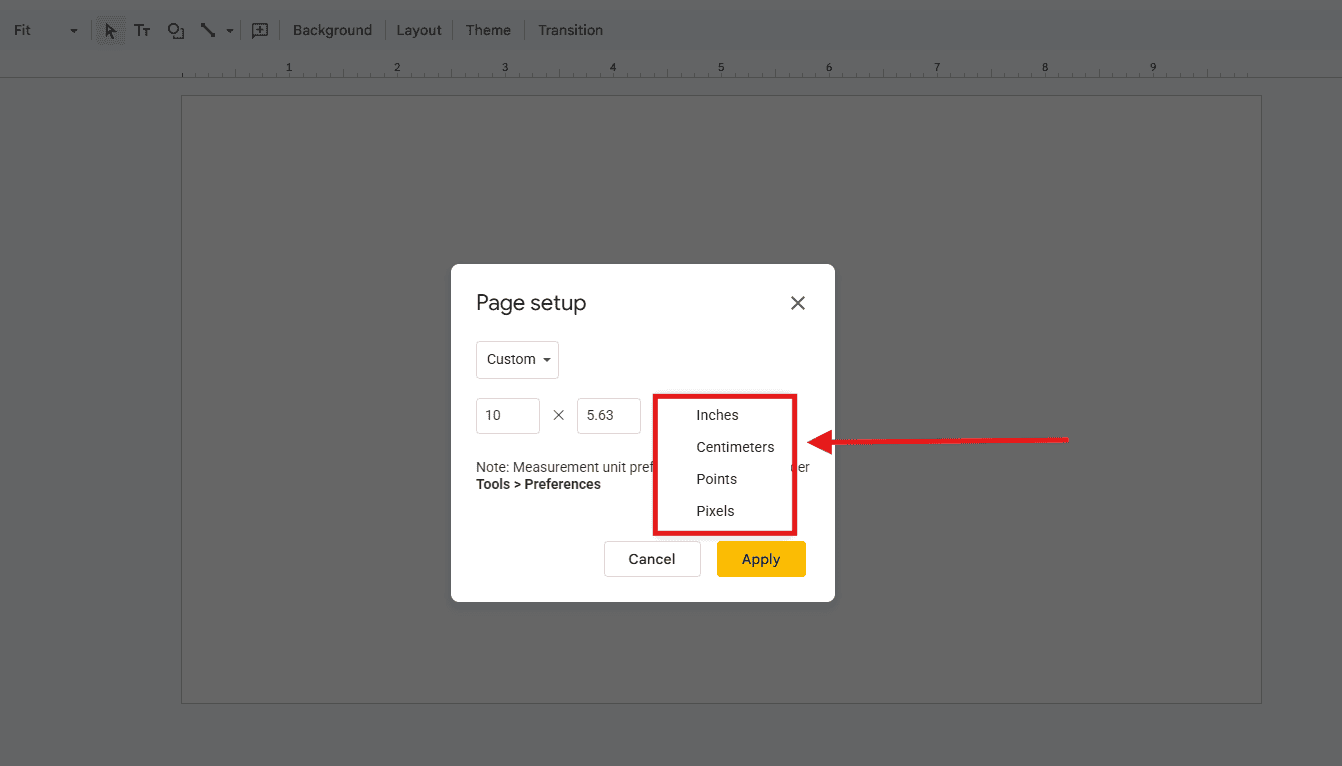1342x766 pixels.
Task: Apply the page setup changes
Action: tap(761, 558)
